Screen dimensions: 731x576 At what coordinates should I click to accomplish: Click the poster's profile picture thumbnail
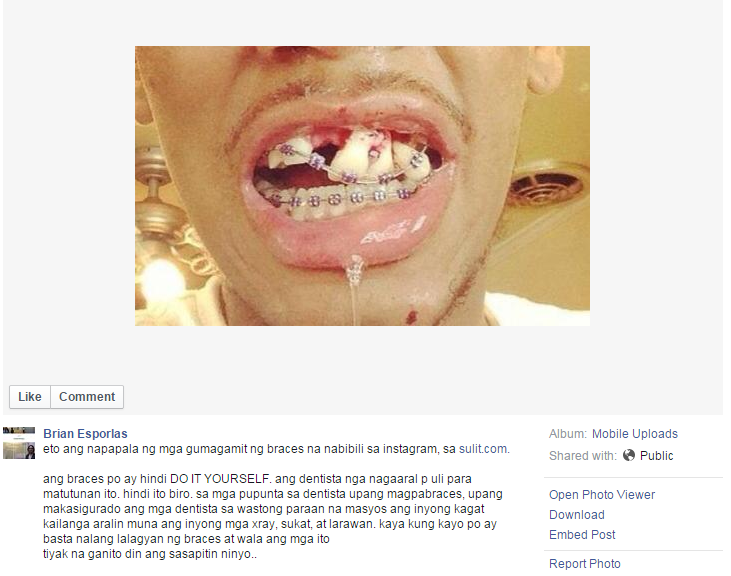(x=19, y=443)
